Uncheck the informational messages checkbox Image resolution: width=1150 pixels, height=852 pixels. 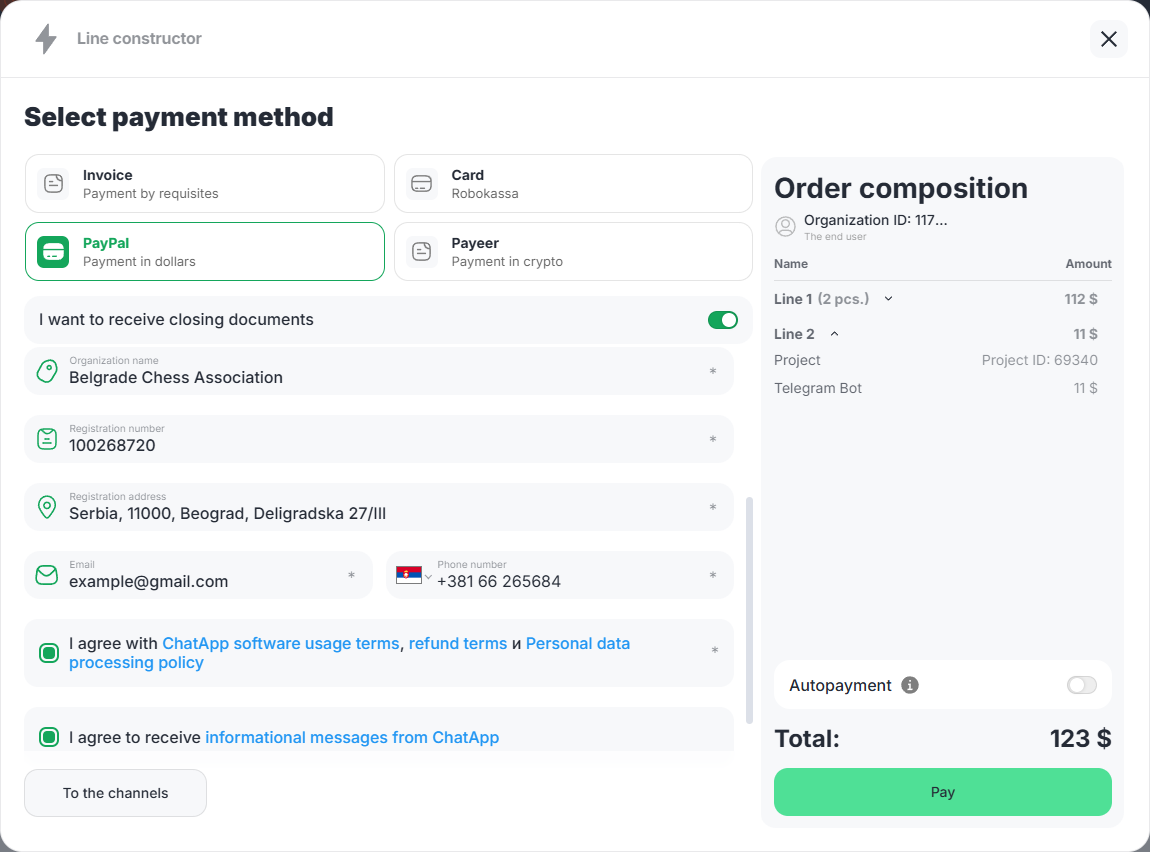pos(49,738)
